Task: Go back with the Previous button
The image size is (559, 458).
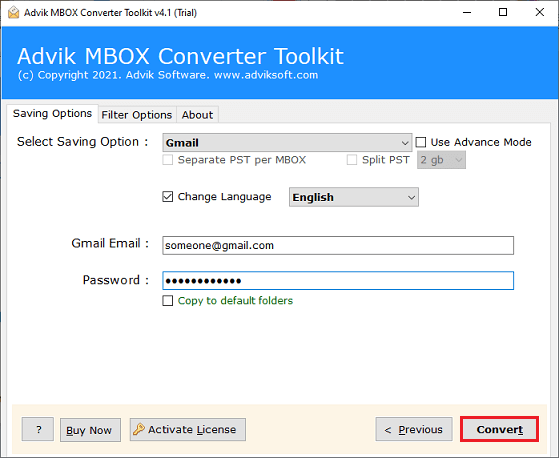Action: click(414, 429)
